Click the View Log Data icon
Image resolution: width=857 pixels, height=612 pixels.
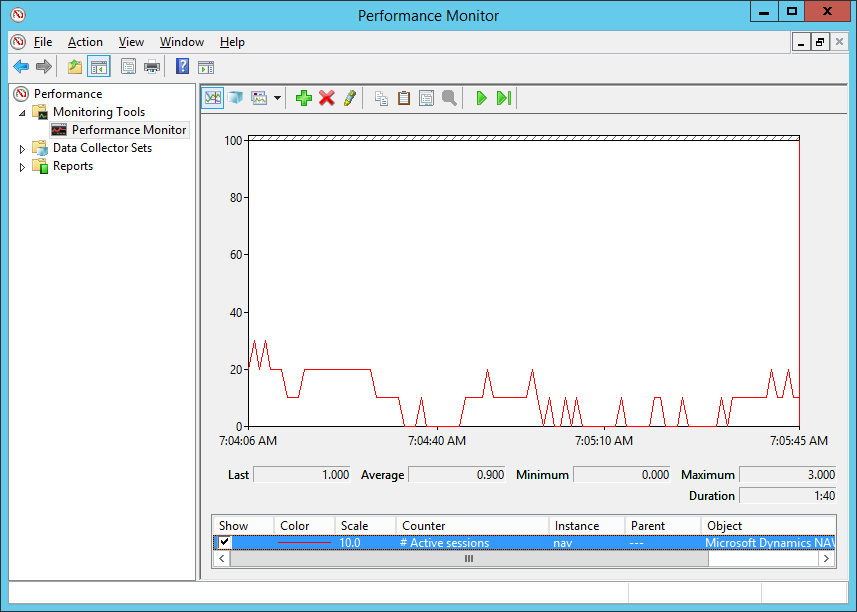tap(235, 98)
